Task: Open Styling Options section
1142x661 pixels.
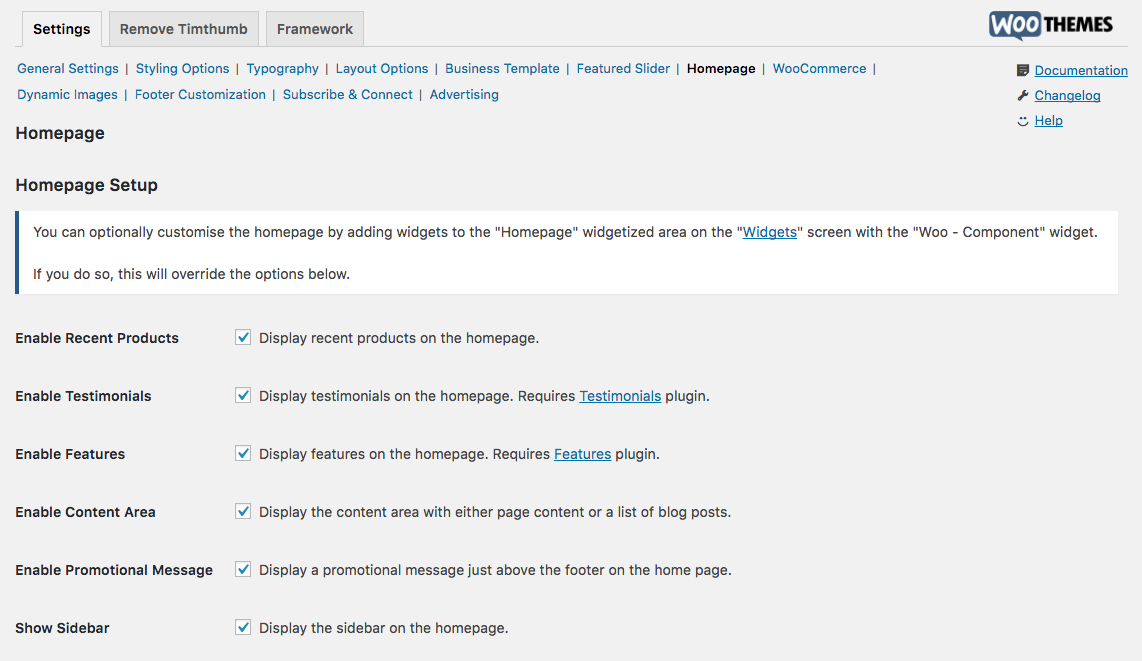Action: pos(182,68)
